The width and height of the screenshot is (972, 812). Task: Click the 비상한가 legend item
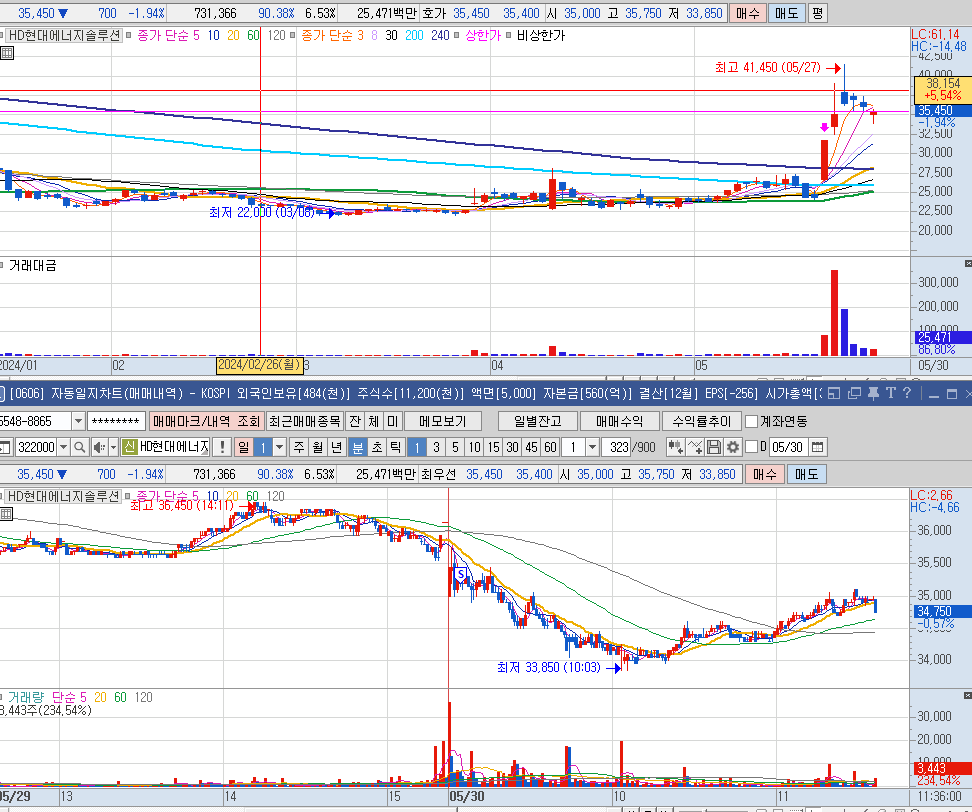coord(541,35)
